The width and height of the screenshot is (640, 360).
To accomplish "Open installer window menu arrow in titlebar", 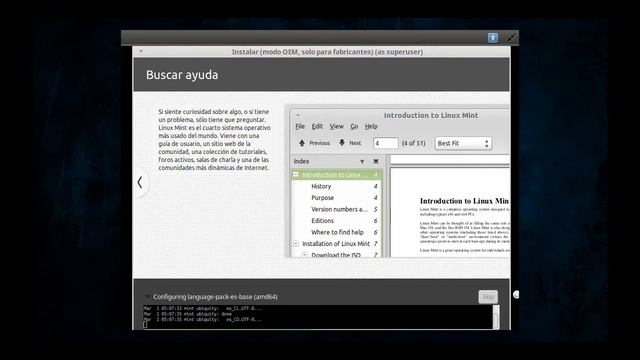I will tap(141, 51).
